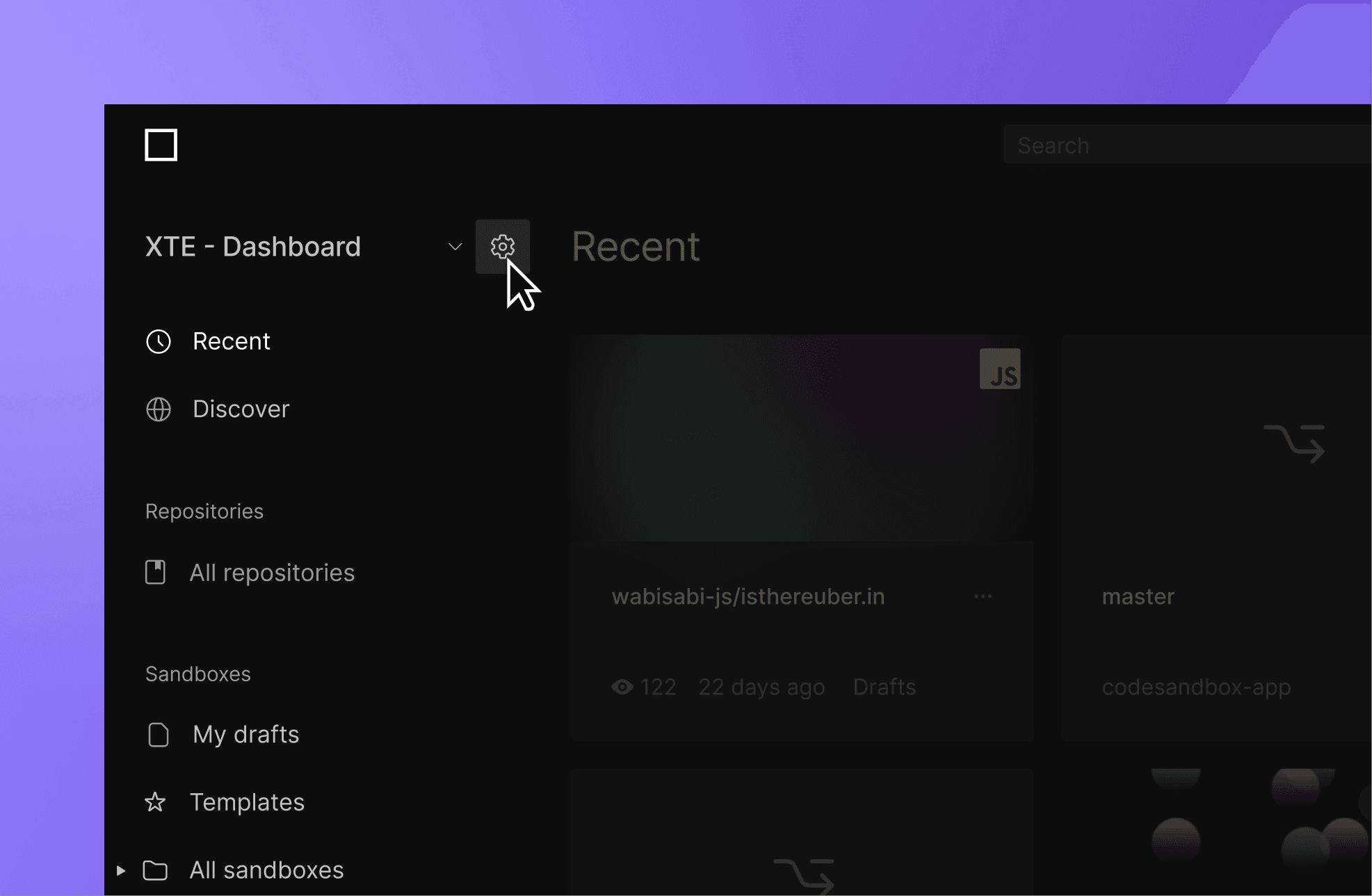1372x896 pixels.
Task: Click the Drafts label on the sandbox card
Action: click(x=884, y=687)
